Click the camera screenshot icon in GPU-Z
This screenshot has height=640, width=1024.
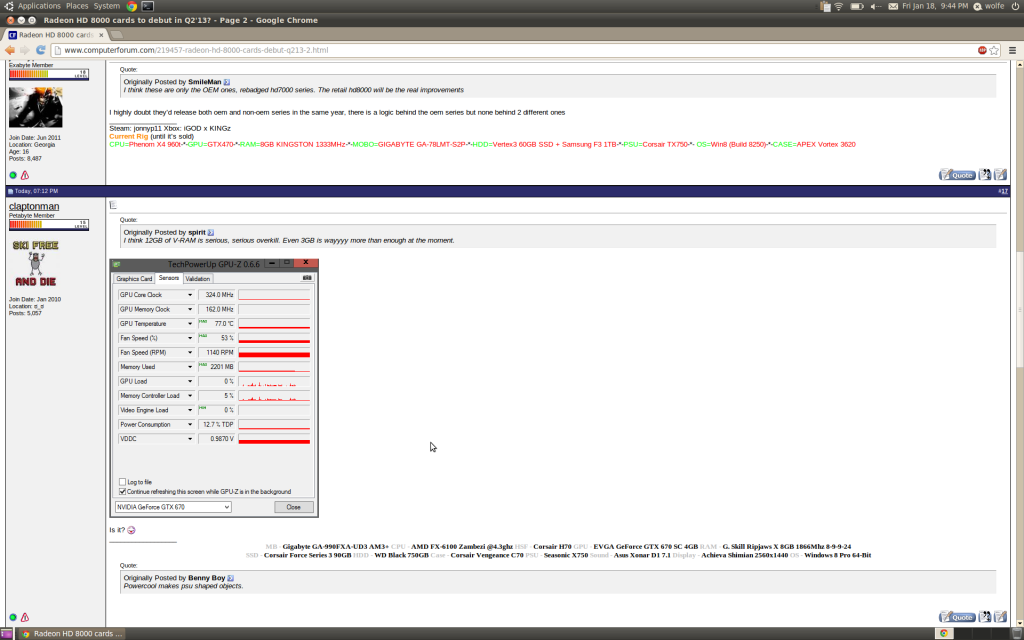click(306, 276)
